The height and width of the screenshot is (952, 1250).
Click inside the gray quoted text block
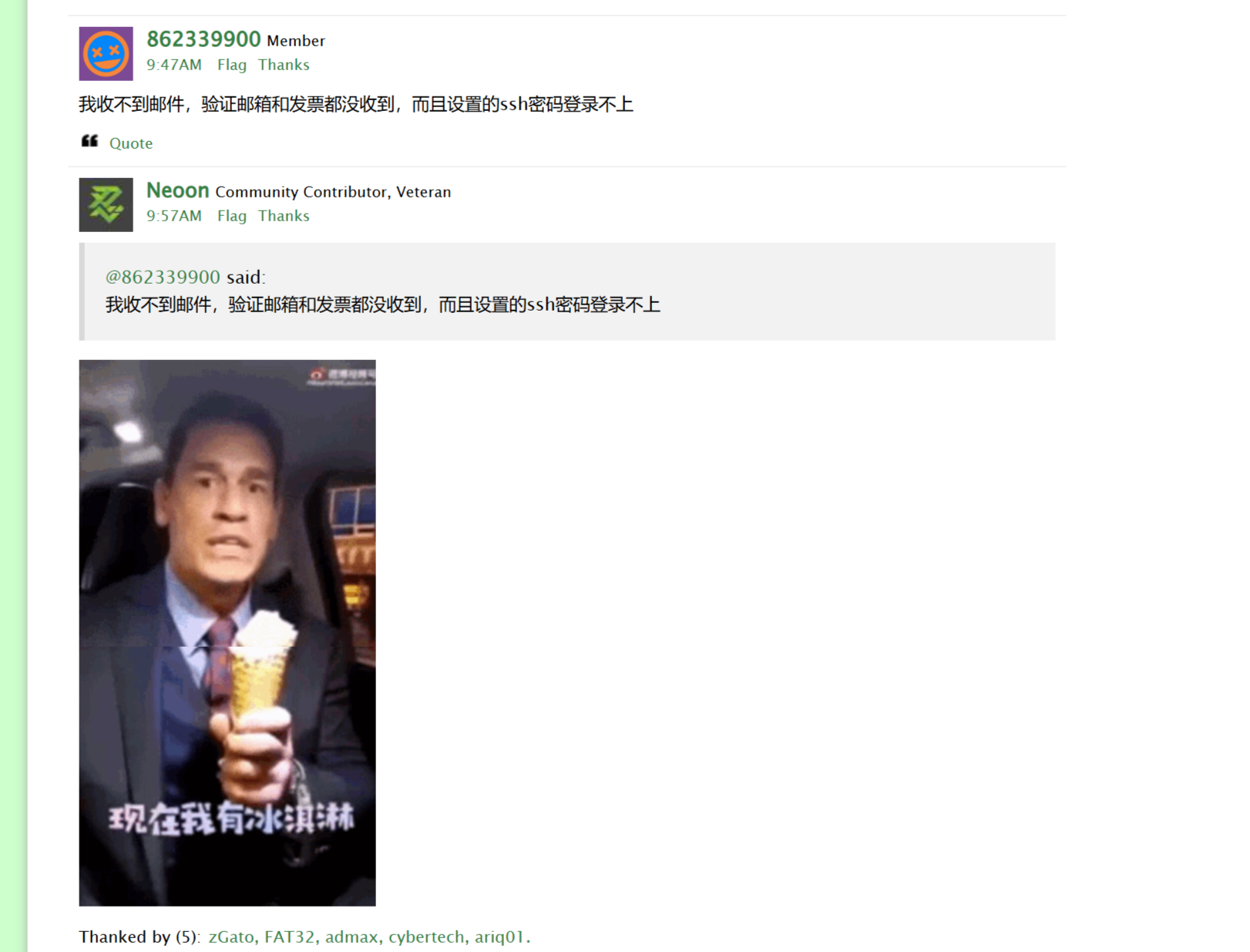[567, 291]
